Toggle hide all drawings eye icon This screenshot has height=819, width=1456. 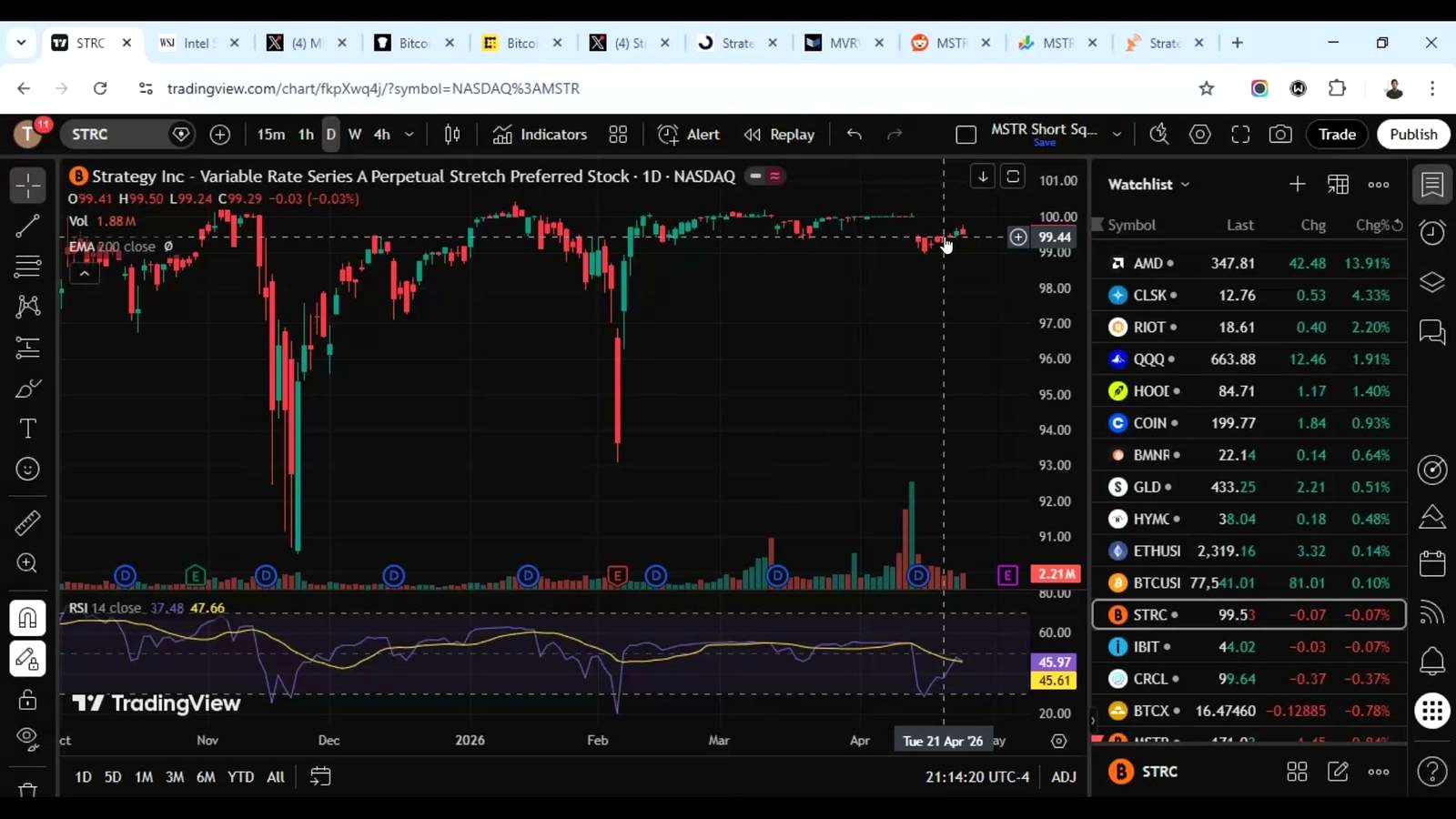coord(28,738)
